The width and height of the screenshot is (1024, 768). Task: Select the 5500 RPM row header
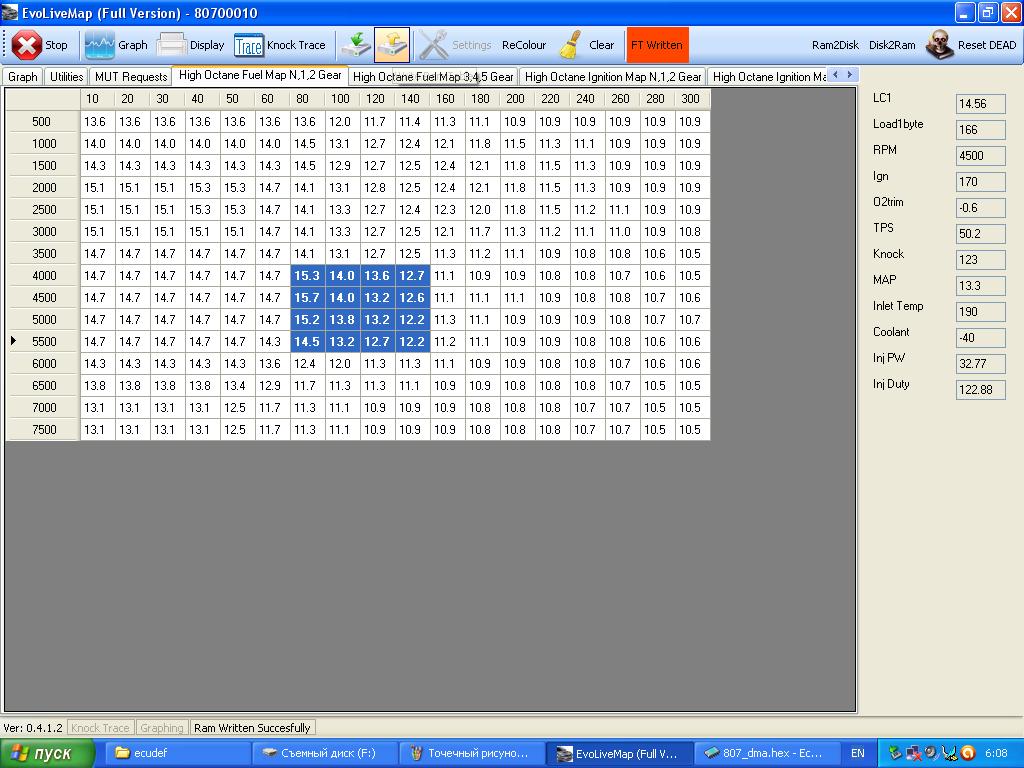pos(44,342)
